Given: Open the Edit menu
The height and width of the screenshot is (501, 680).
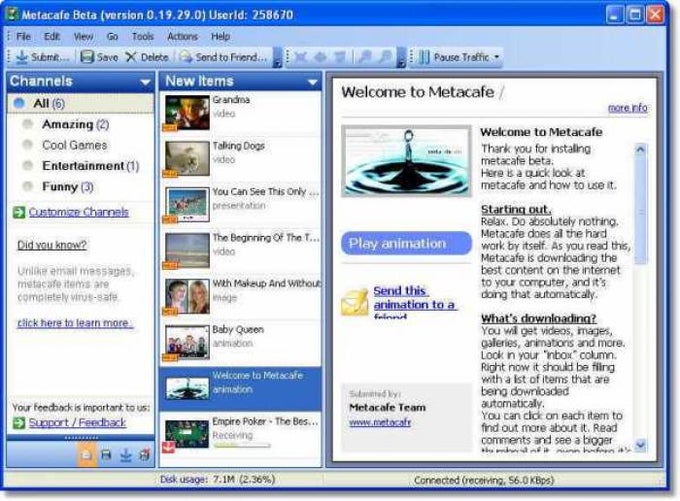Looking at the screenshot, I should click(52, 36).
